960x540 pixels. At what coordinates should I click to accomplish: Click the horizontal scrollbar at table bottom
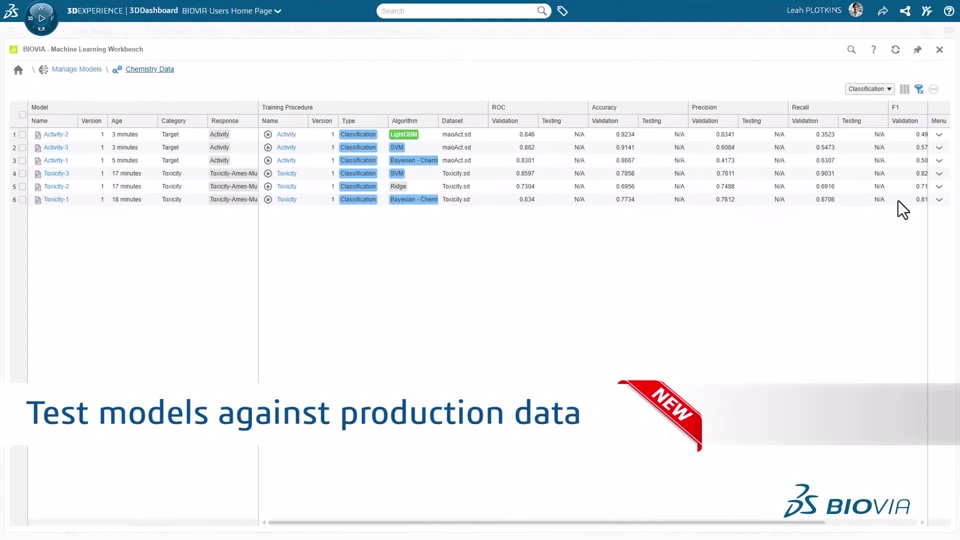coord(546,522)
